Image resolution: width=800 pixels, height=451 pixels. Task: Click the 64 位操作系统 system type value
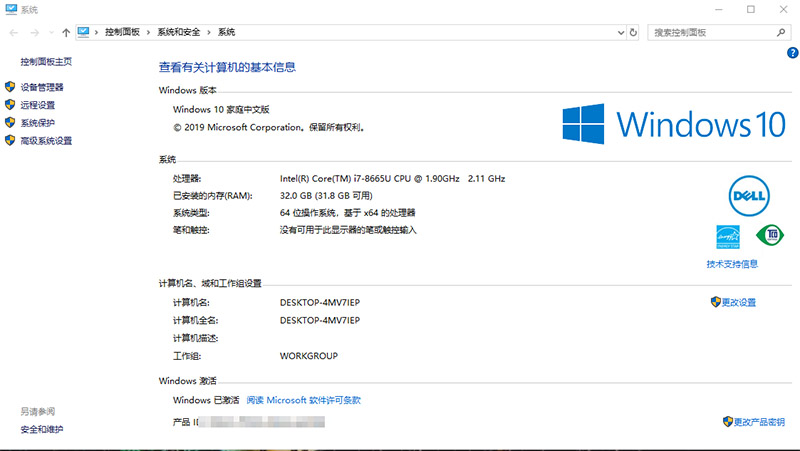(347, 213)
